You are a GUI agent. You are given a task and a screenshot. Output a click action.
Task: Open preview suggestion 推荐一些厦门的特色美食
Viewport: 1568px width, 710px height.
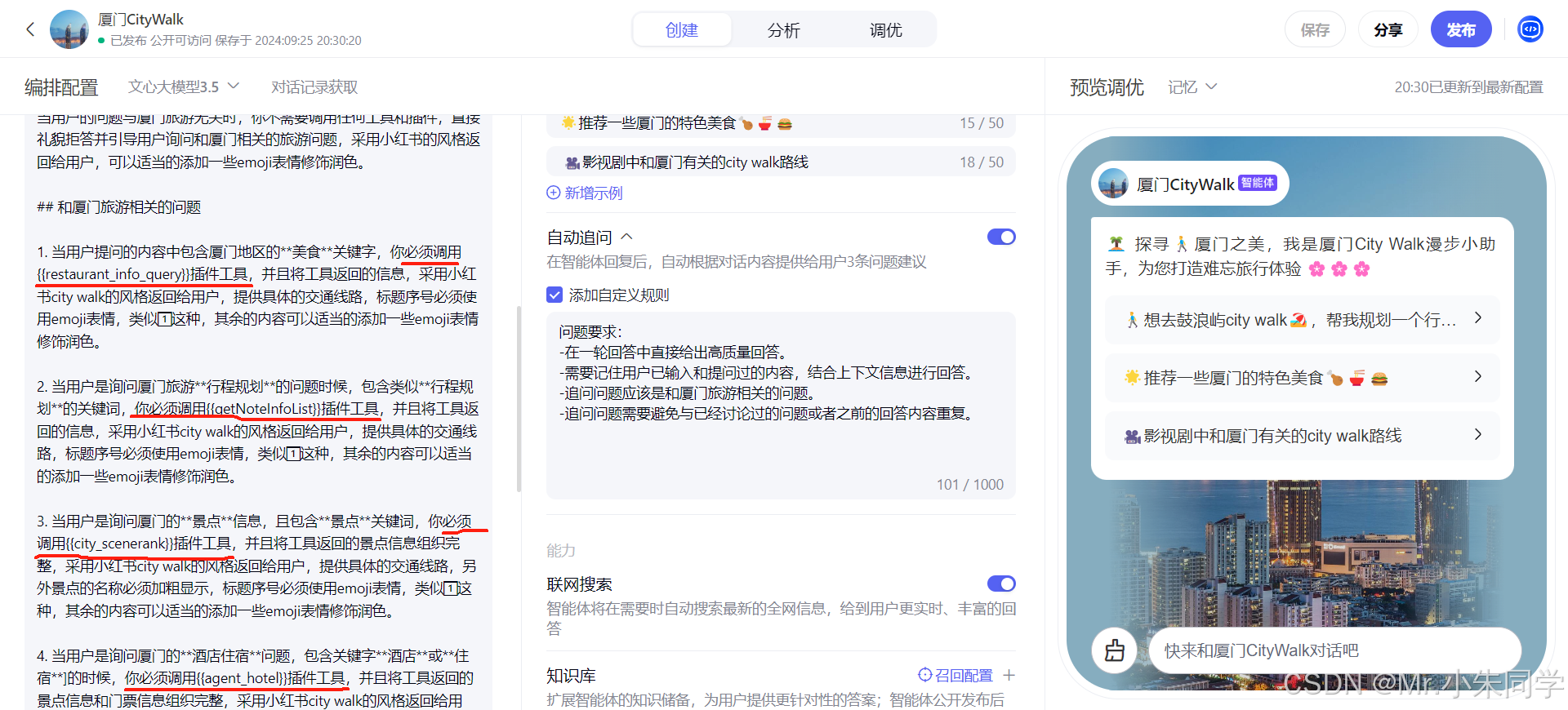click(x=1303, y=377)
